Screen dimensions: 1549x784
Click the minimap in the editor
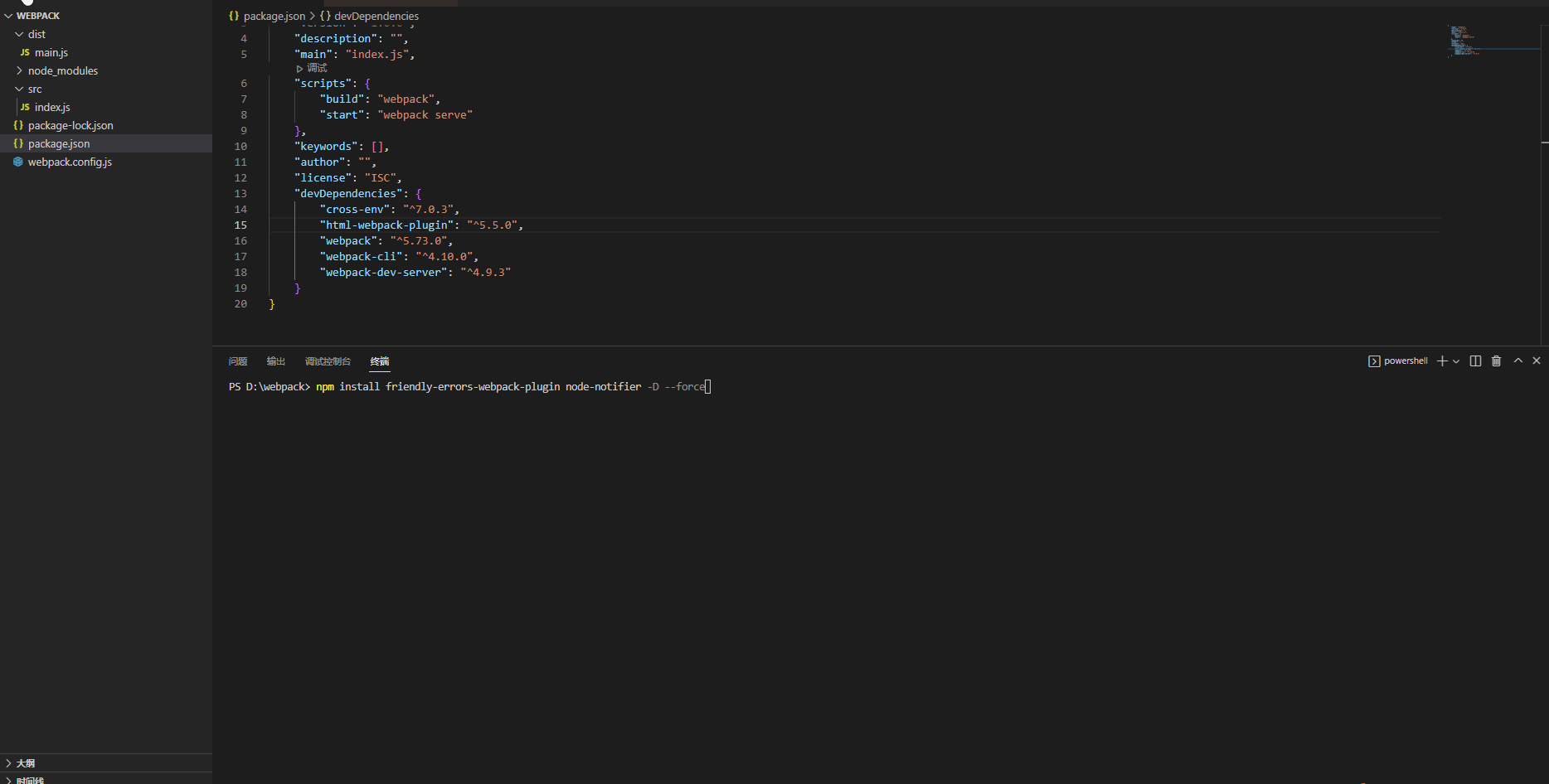[x=1484, y=41]
